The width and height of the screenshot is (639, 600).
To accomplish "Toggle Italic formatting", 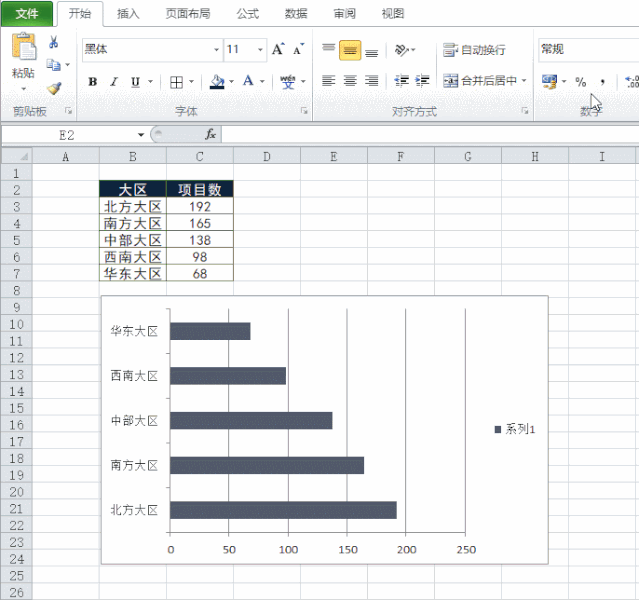I will (x=114, y=82).
